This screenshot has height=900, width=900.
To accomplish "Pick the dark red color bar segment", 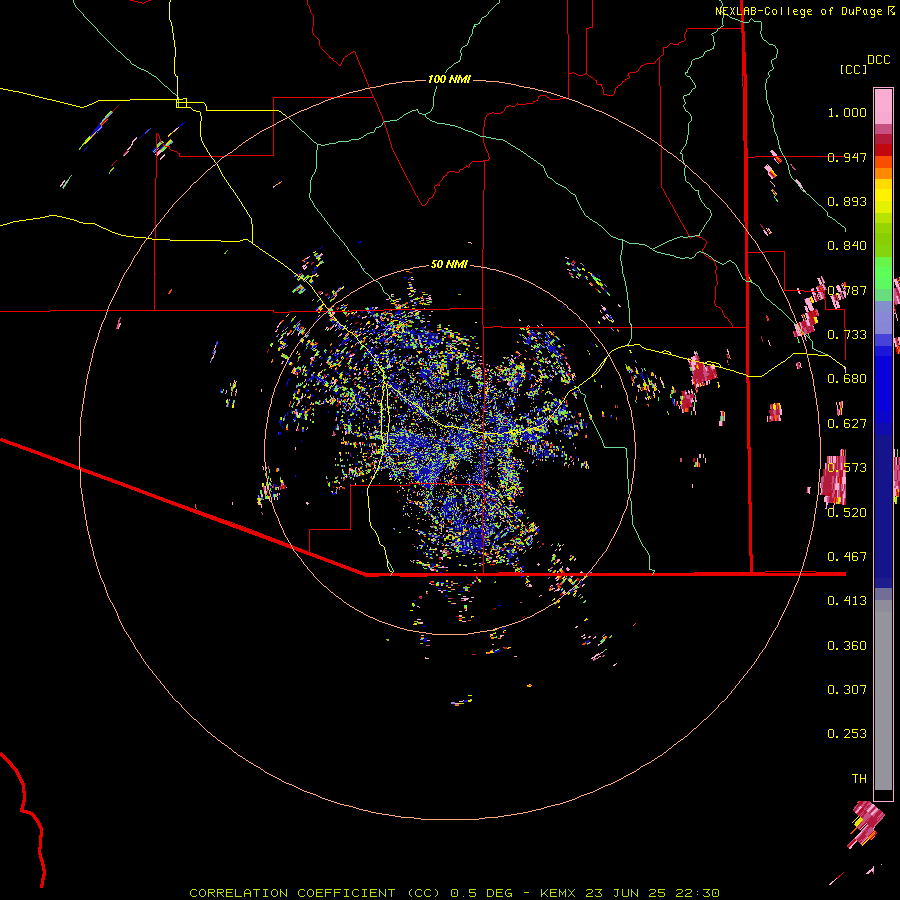I will pos(883,150).
